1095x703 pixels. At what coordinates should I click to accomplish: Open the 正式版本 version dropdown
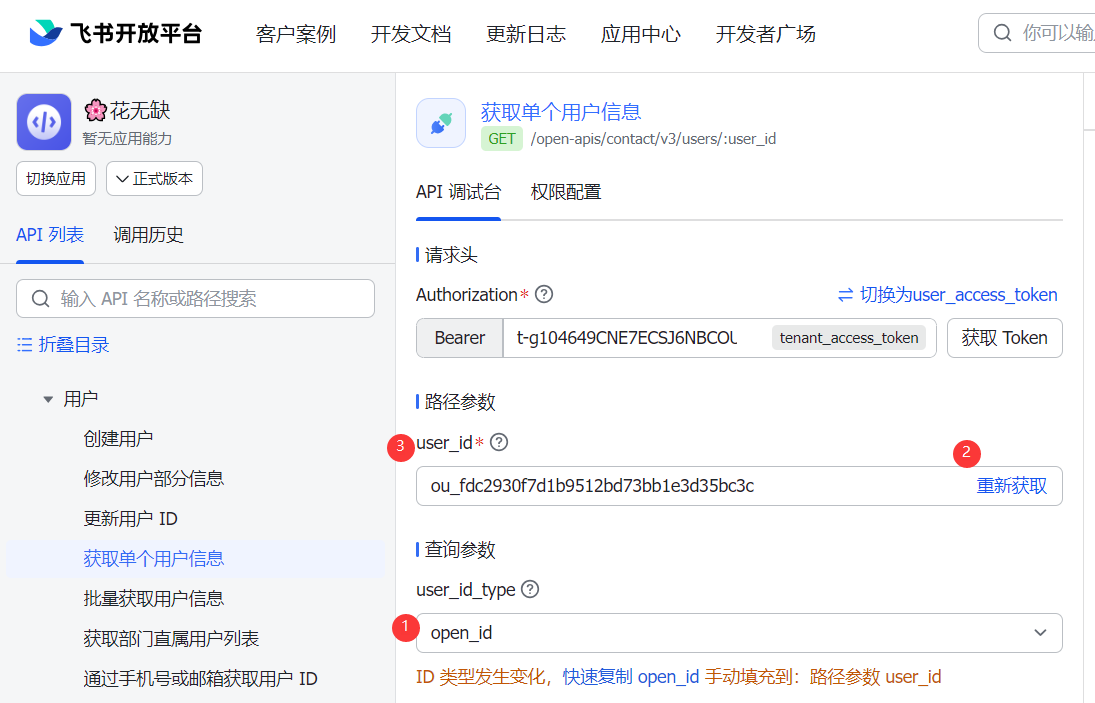coord(154,179)
